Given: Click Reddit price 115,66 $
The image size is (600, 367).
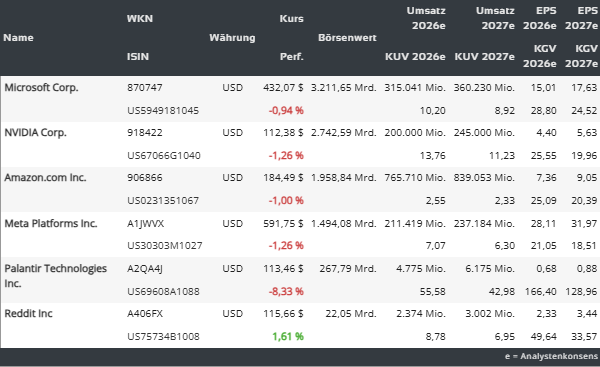Looking at the screenshot, I should 283,314.
